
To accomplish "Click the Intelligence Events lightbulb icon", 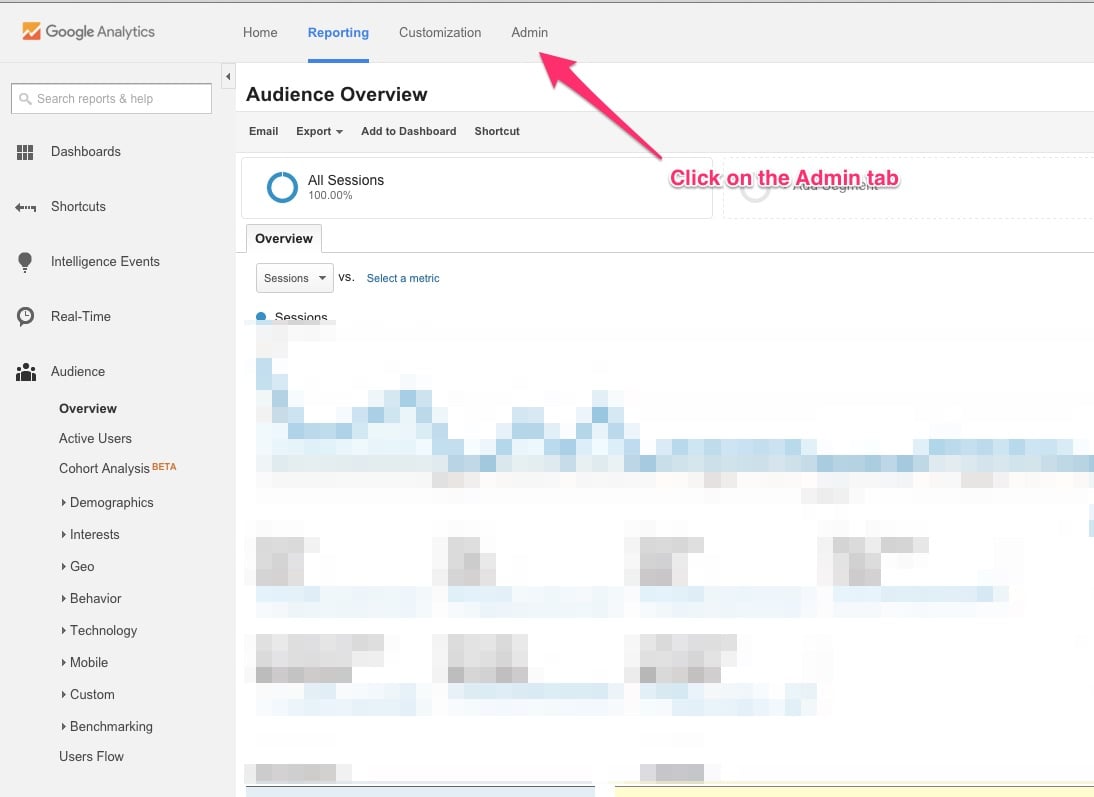I will click(x=25, y=262).
